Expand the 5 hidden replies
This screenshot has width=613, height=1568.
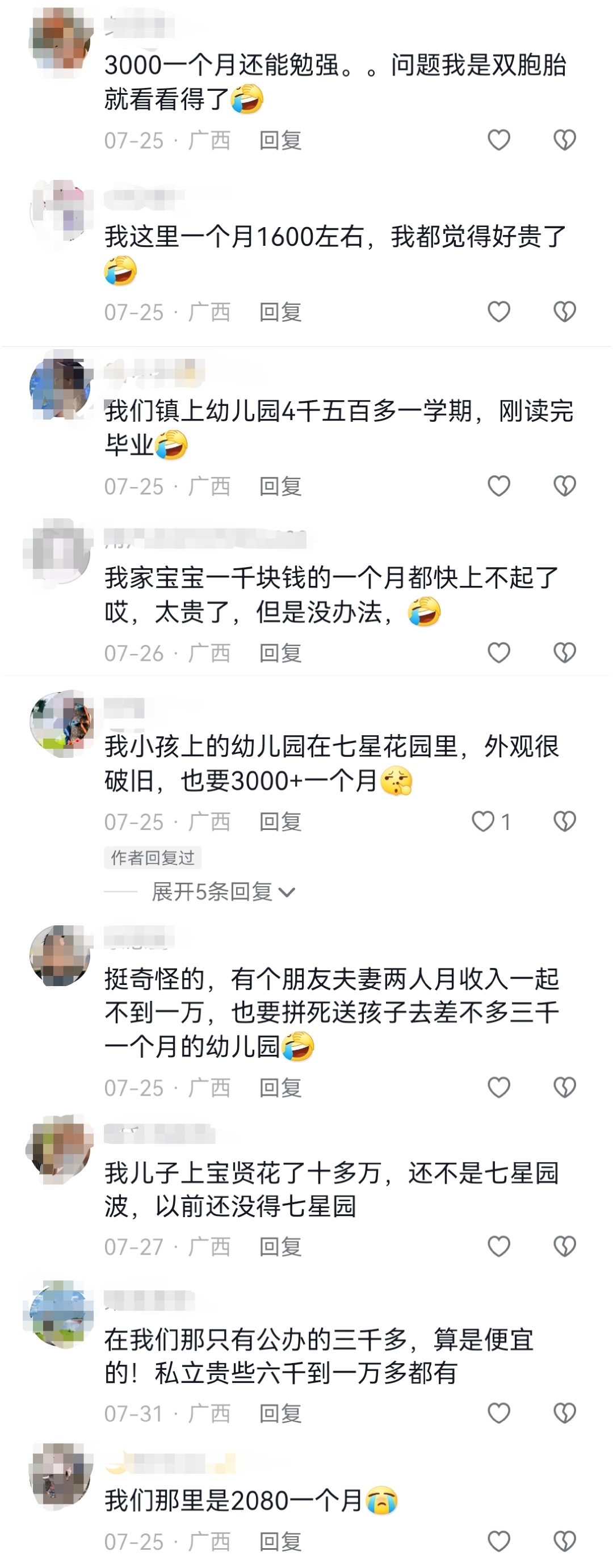click(x=223, y=892)
